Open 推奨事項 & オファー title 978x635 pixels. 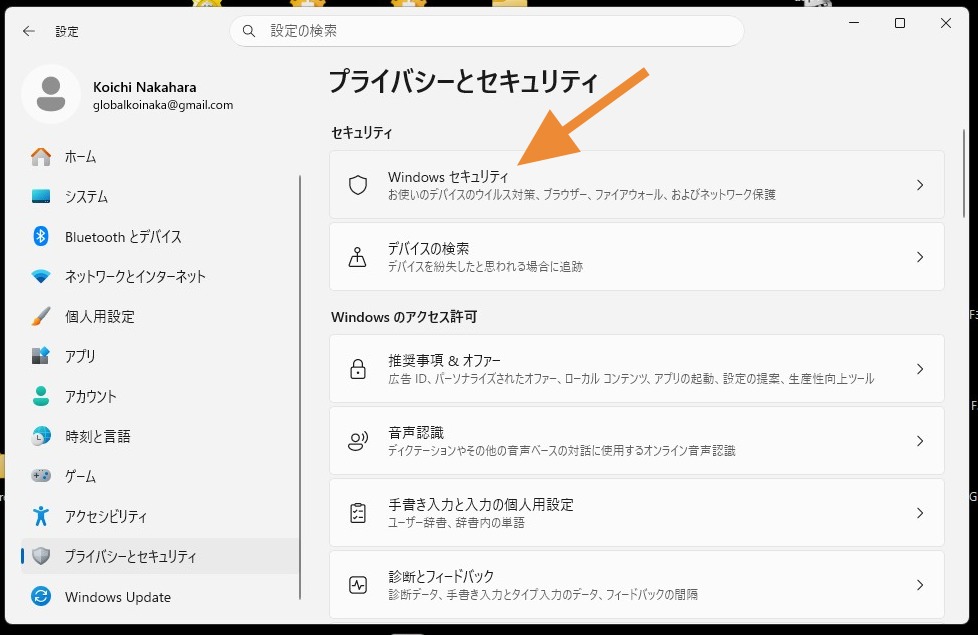444,361
